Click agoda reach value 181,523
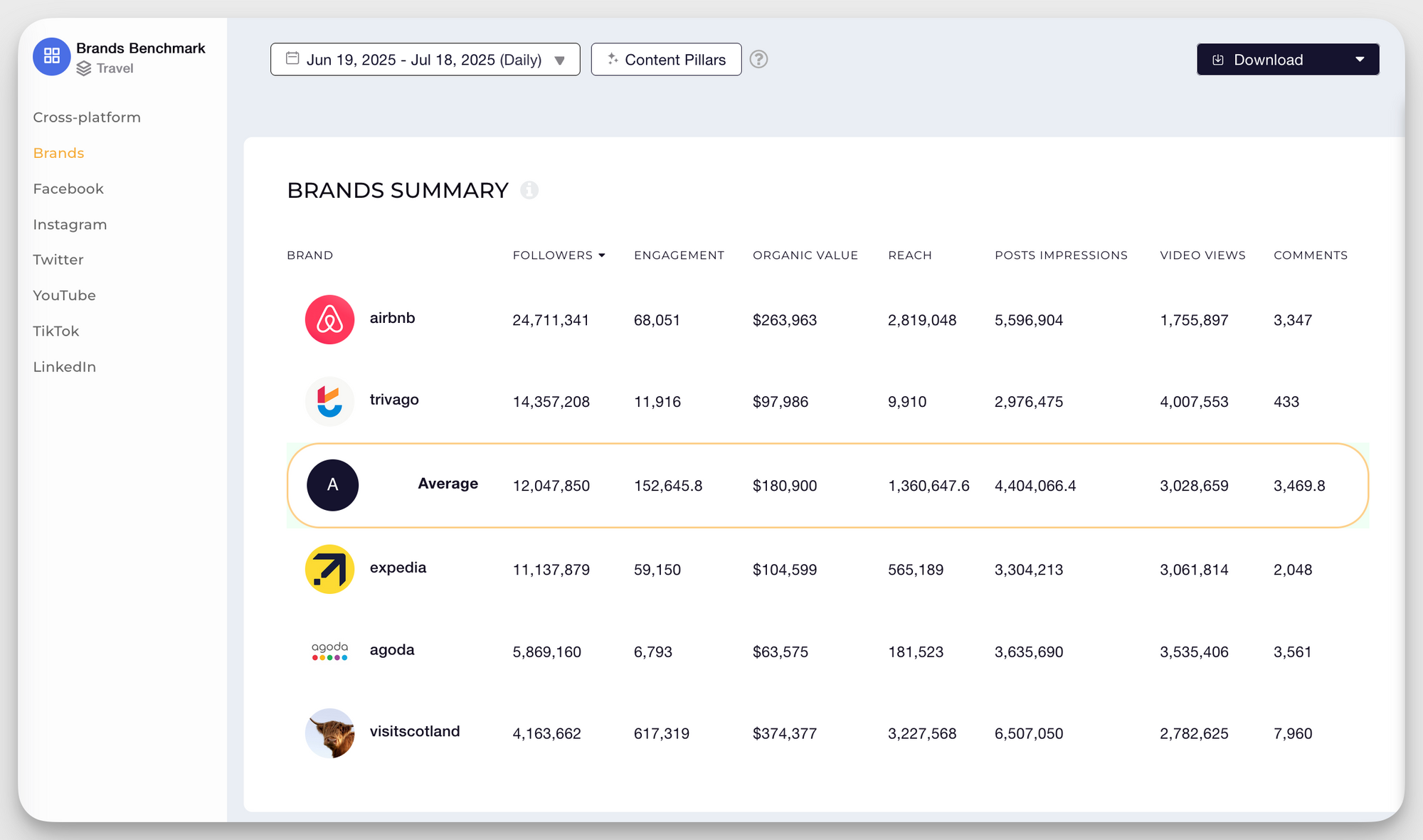 (x=916, y=652)
